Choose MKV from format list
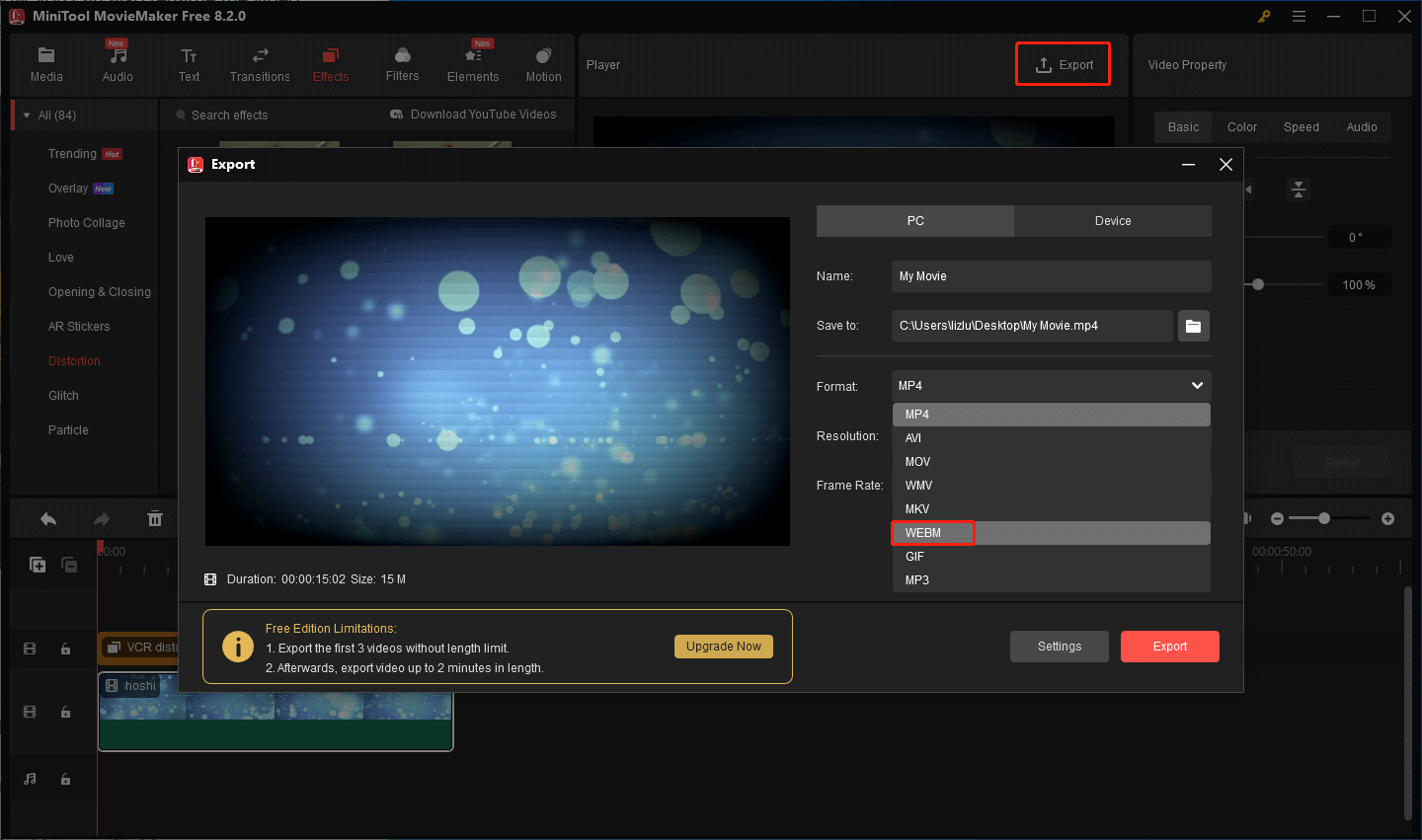 pos(1051,509)
